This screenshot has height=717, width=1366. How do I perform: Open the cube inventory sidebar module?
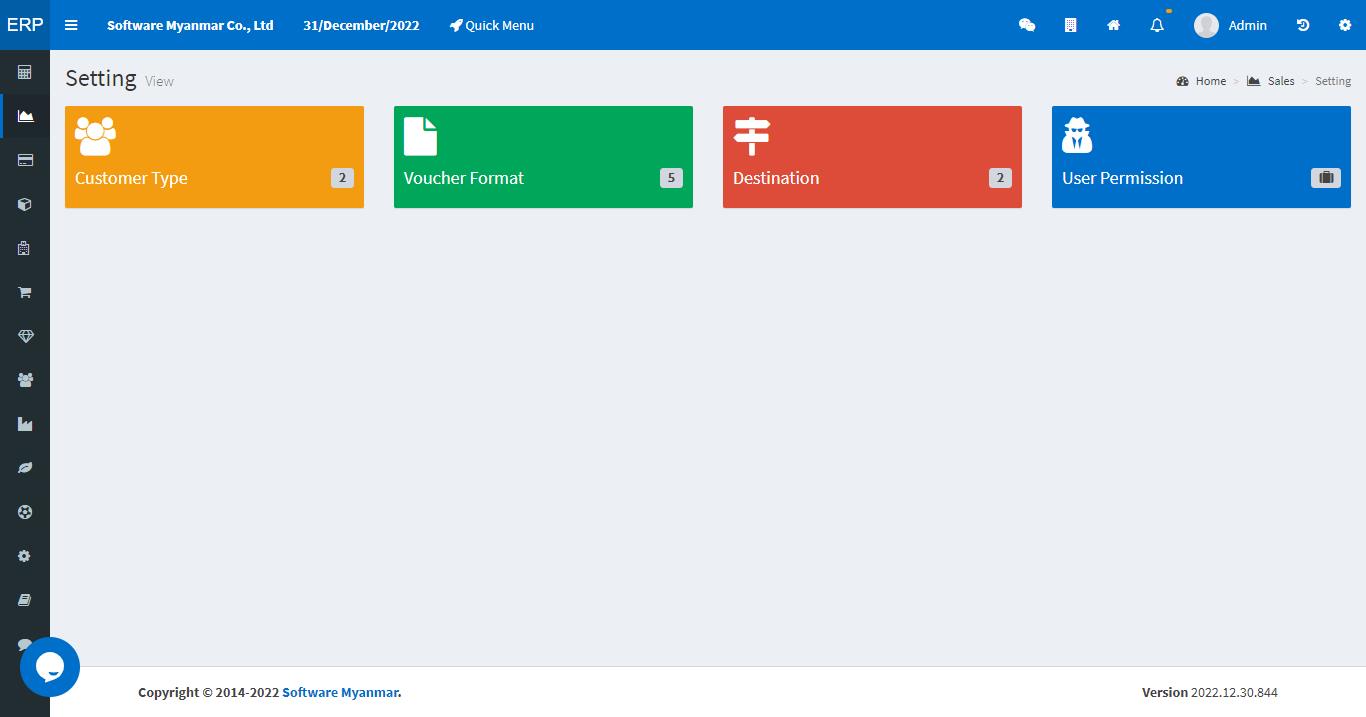pyautogui.click(x=25, y=204)
